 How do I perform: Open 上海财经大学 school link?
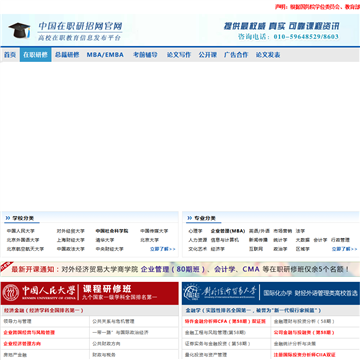[71, 240]
